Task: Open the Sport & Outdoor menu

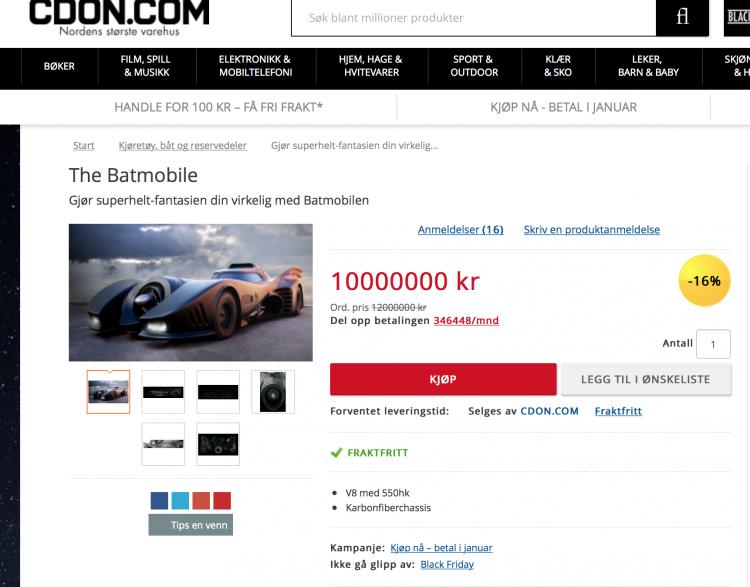Action: [474, 66]
